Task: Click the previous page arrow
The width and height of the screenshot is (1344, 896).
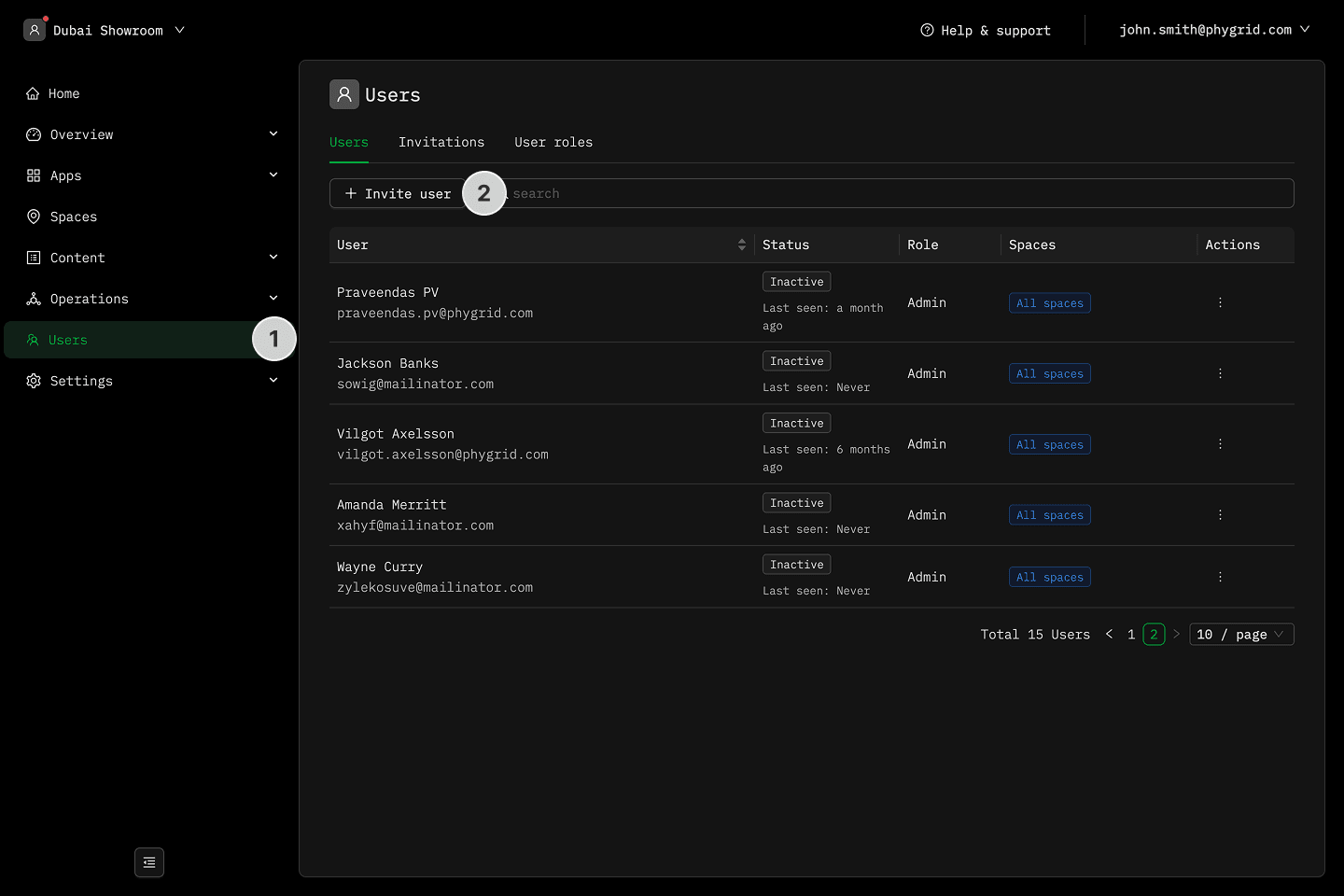Action: tap(1109, 635)
